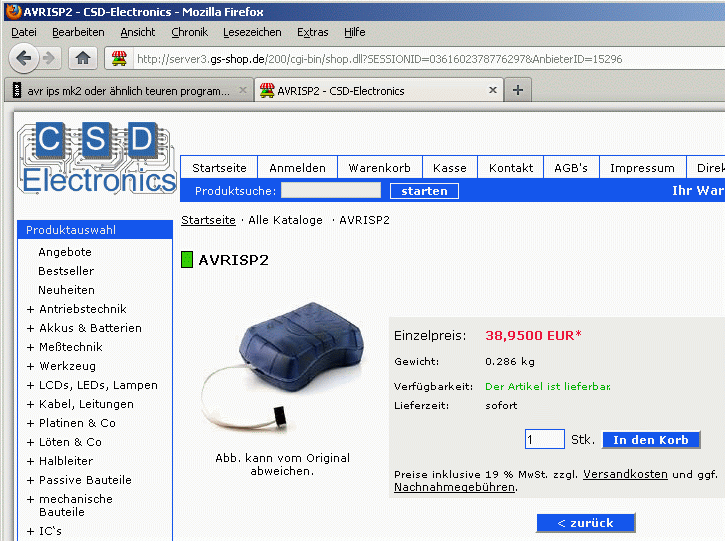Click the forward arrow navigation button
This screenshot has width=725, height=541.
[x=49, y=58]
